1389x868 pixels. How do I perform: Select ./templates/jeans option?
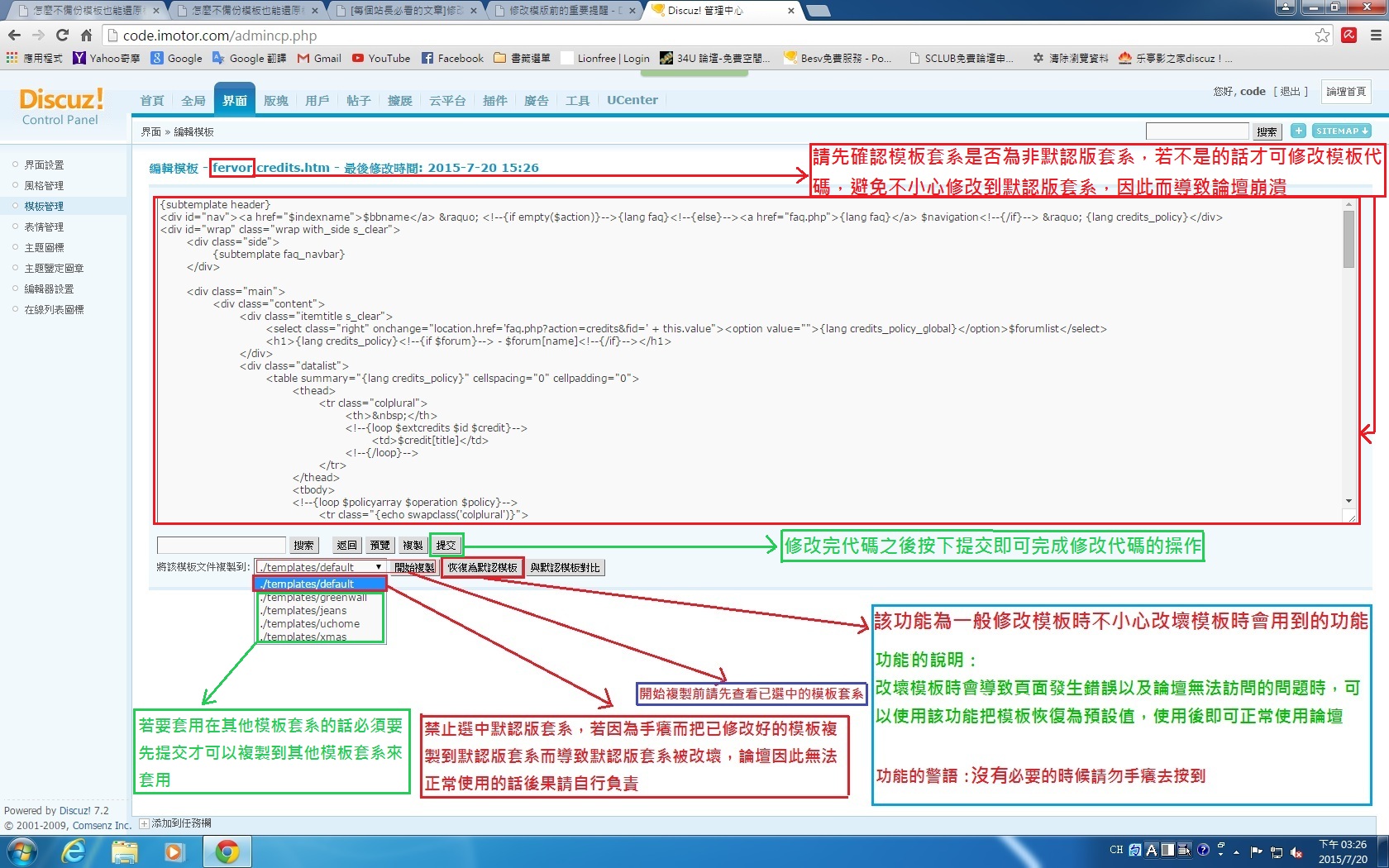[319, 611]
